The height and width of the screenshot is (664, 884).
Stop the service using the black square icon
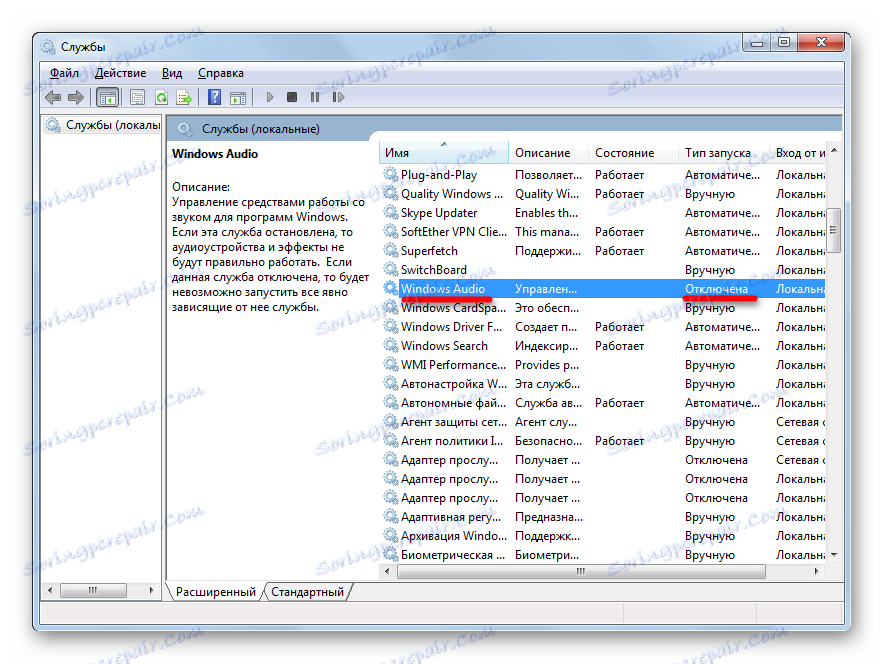[291, 97]
